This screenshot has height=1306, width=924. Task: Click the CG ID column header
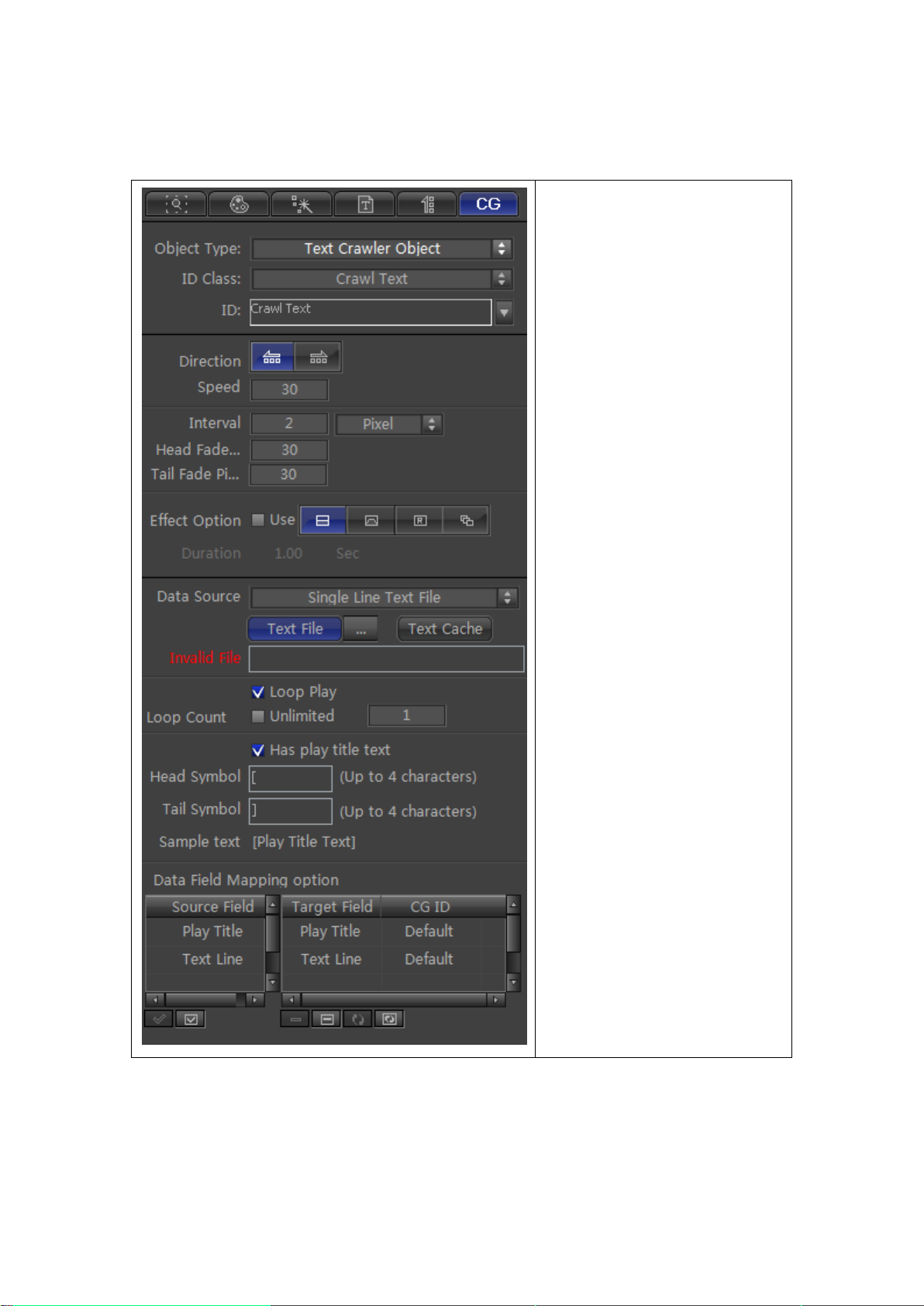[x=431, y=907]
